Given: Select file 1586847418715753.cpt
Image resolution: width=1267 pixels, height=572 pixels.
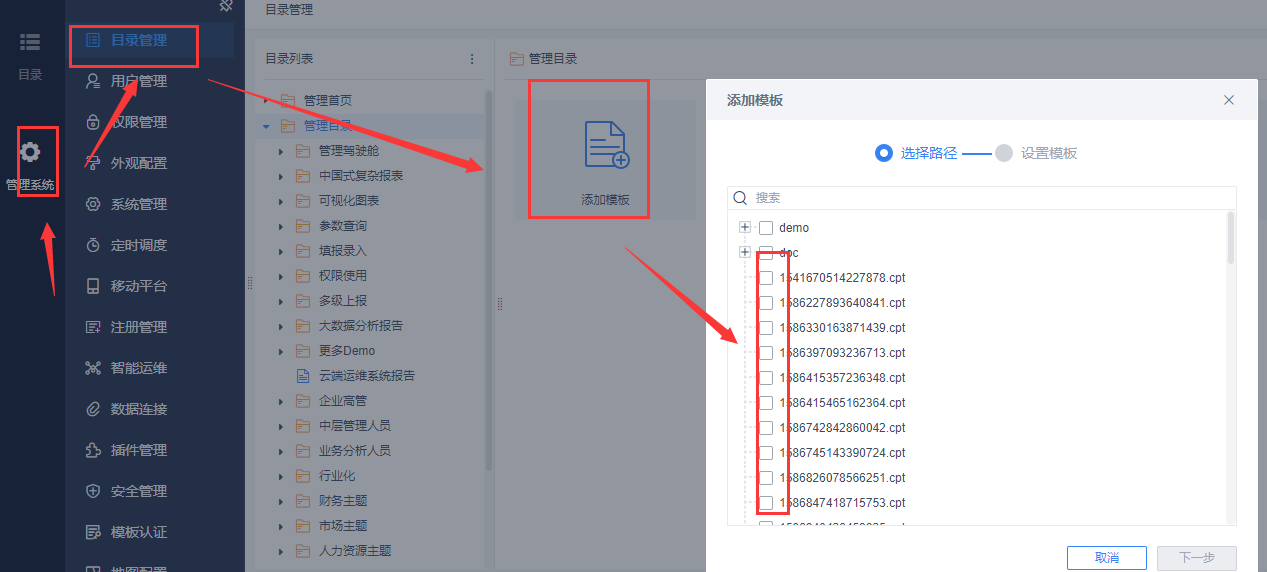Looking at the screenshot, I should (842, 503).
